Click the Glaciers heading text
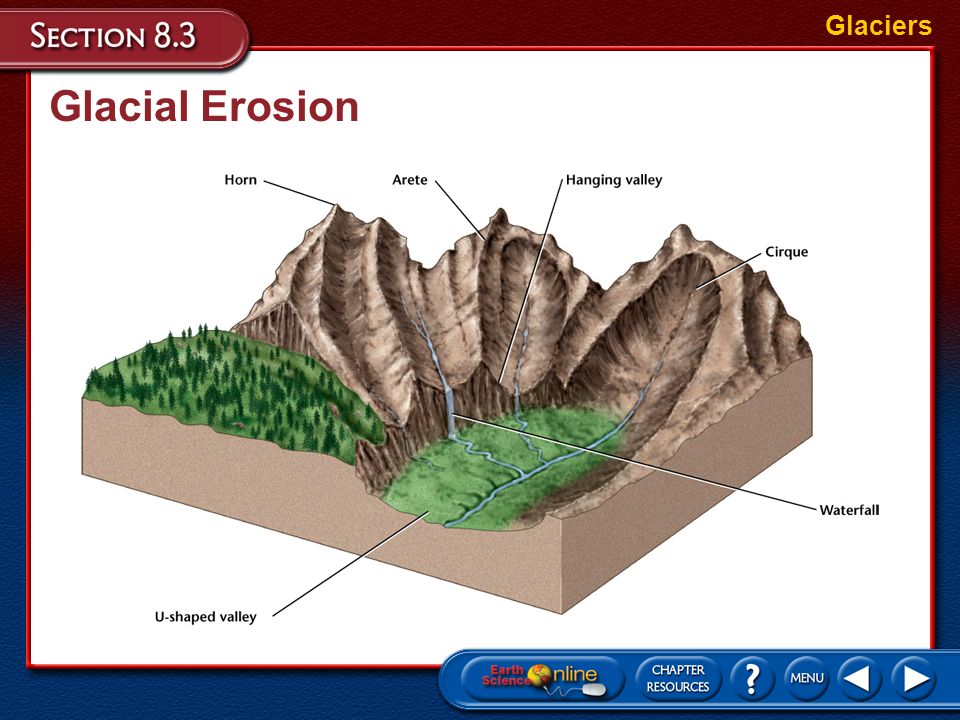 click(878, 26)
